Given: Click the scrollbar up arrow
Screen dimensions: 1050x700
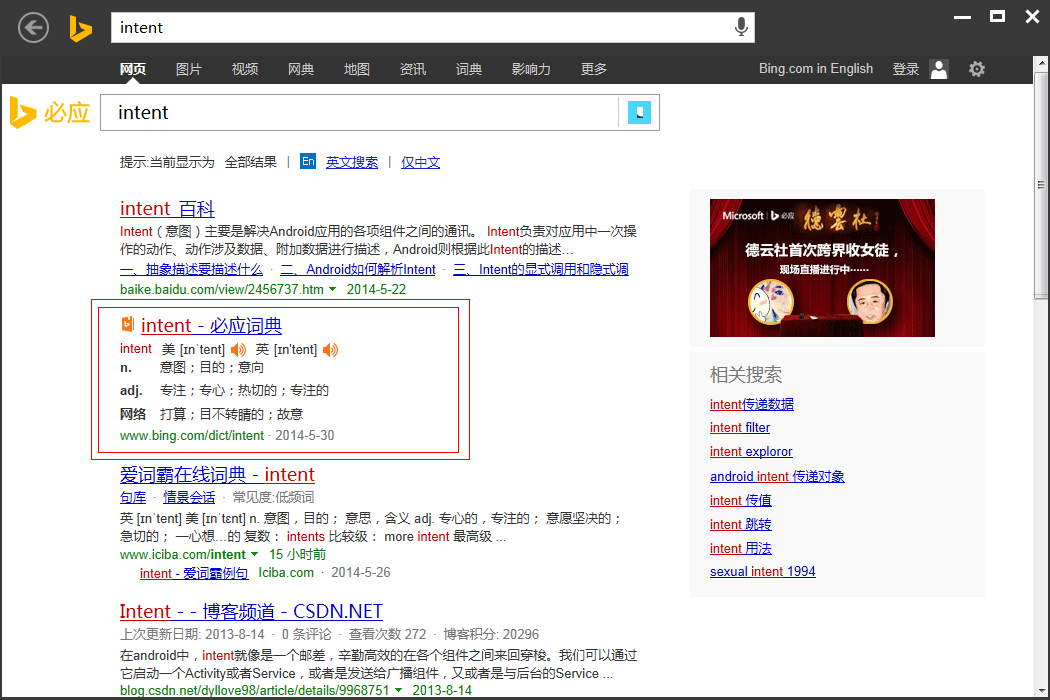Looking at the screenshot, I should pyautogui.click(x=1041, y=64).
